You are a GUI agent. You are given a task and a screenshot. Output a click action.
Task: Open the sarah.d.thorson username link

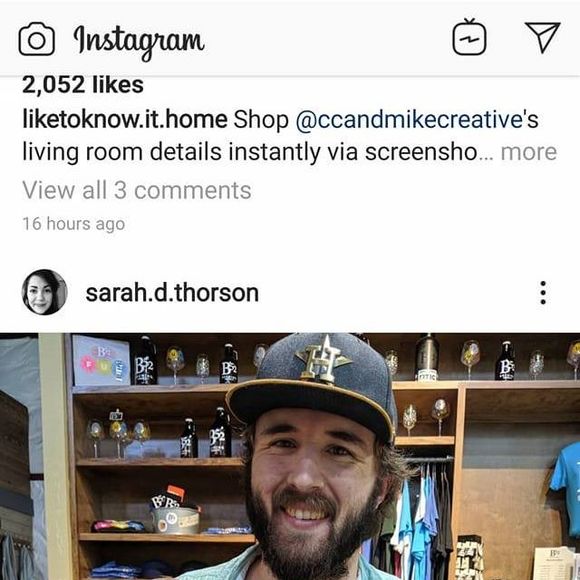coord(172,293)
